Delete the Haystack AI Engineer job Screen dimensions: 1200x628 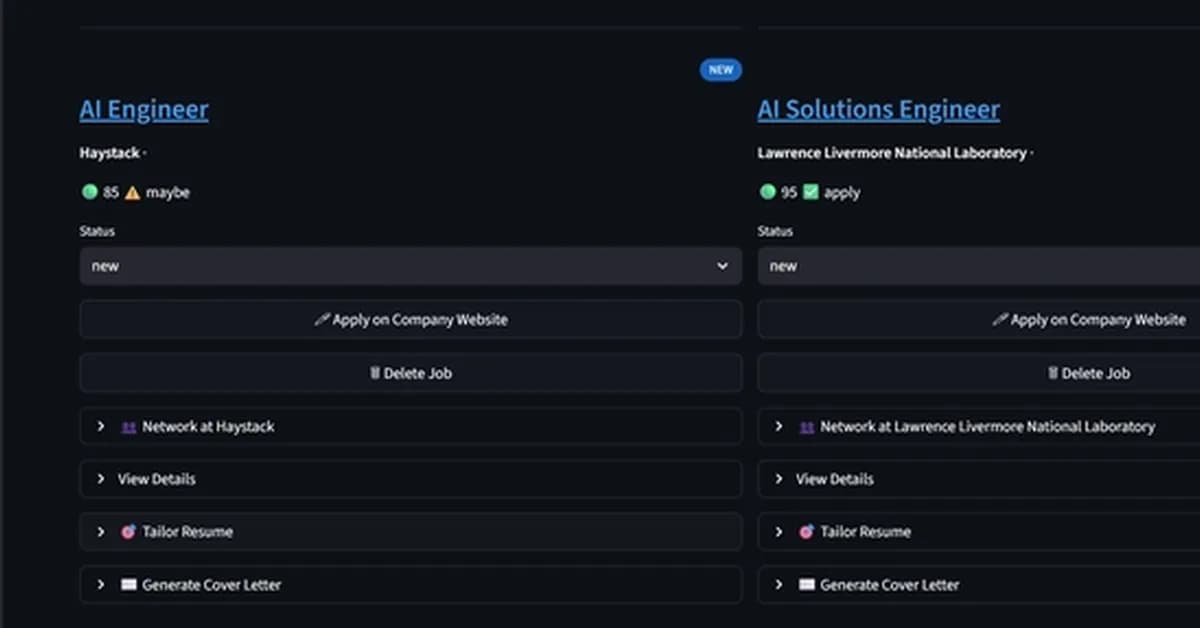click(410, 373)
